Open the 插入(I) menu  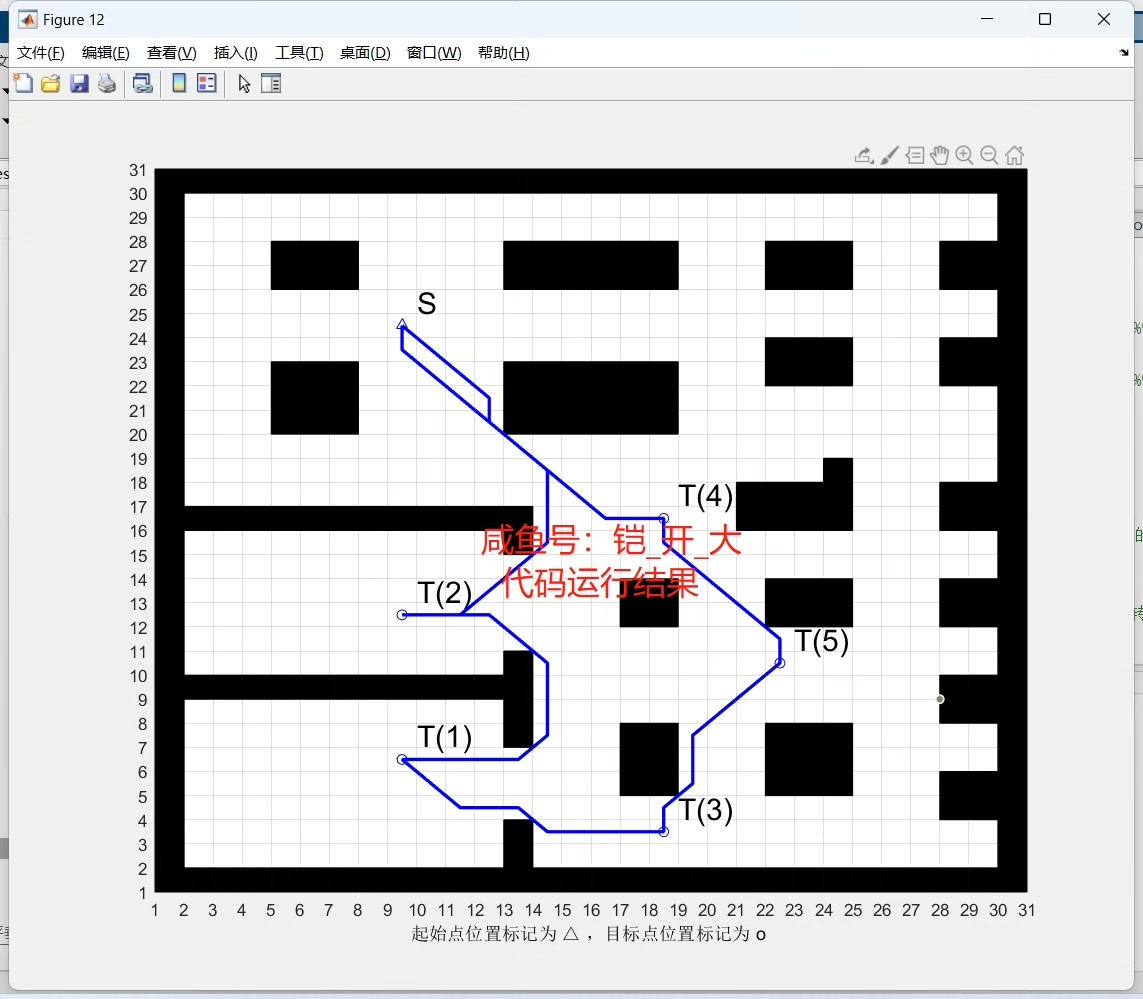pyautogui.click(x=235, y=53)
